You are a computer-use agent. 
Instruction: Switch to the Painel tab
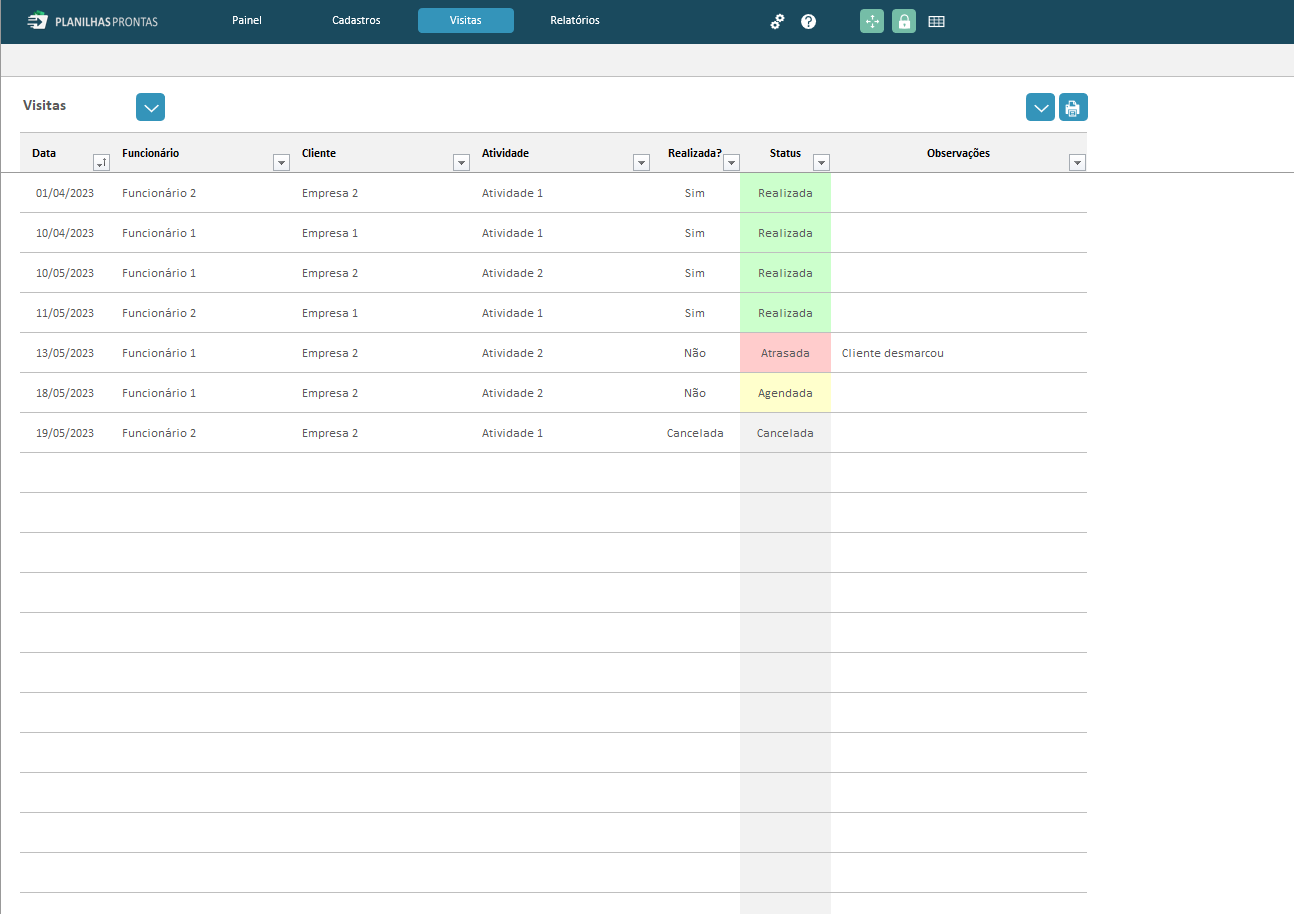coord(246,21)
